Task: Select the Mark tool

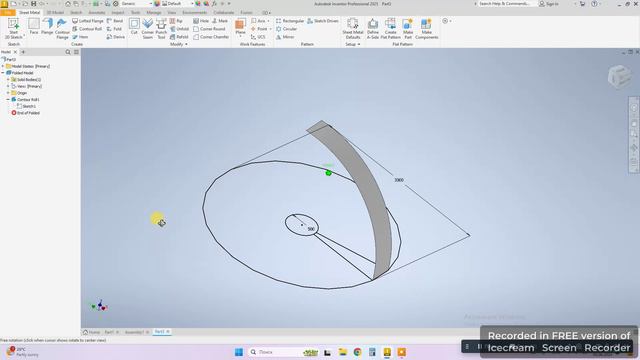Action: point(220,21)
